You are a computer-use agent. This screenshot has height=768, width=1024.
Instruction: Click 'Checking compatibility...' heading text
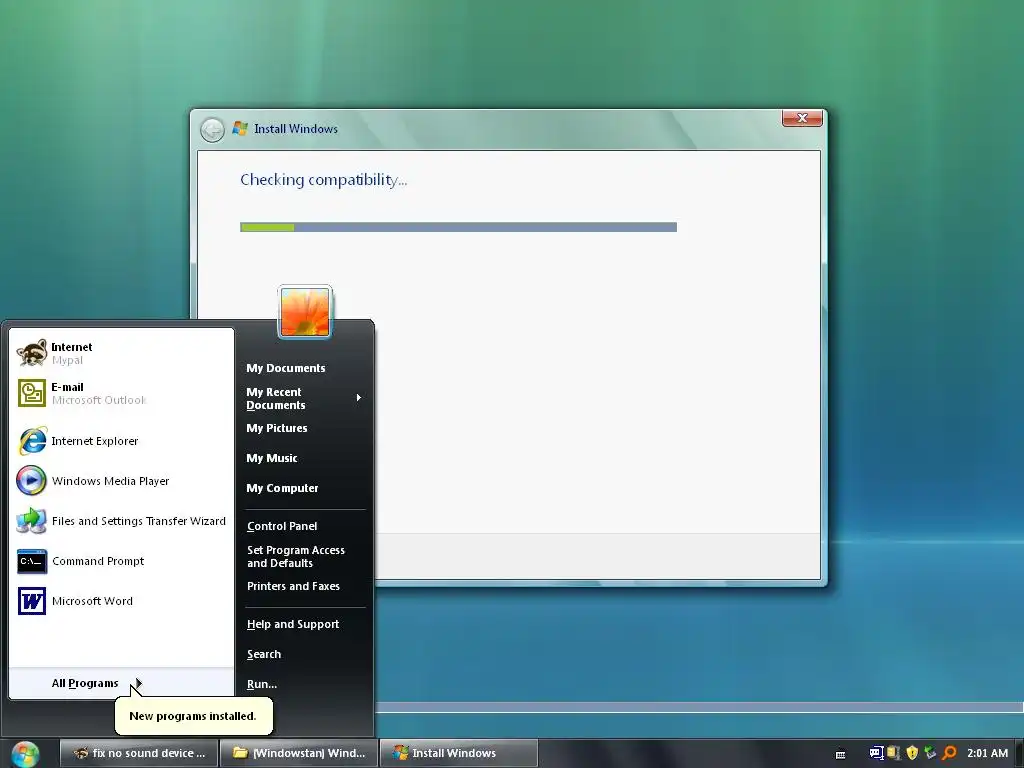click(323, 180)
